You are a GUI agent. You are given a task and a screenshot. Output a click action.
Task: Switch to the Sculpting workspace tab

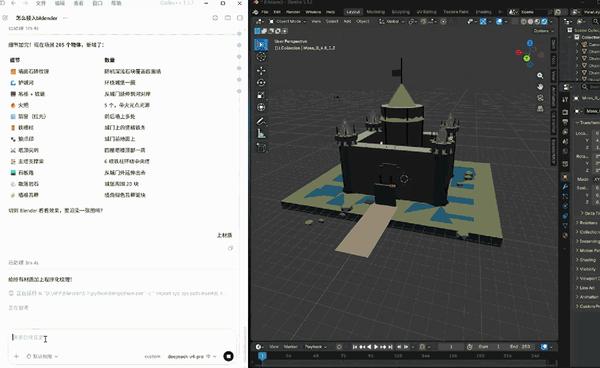tap(401, 12)
